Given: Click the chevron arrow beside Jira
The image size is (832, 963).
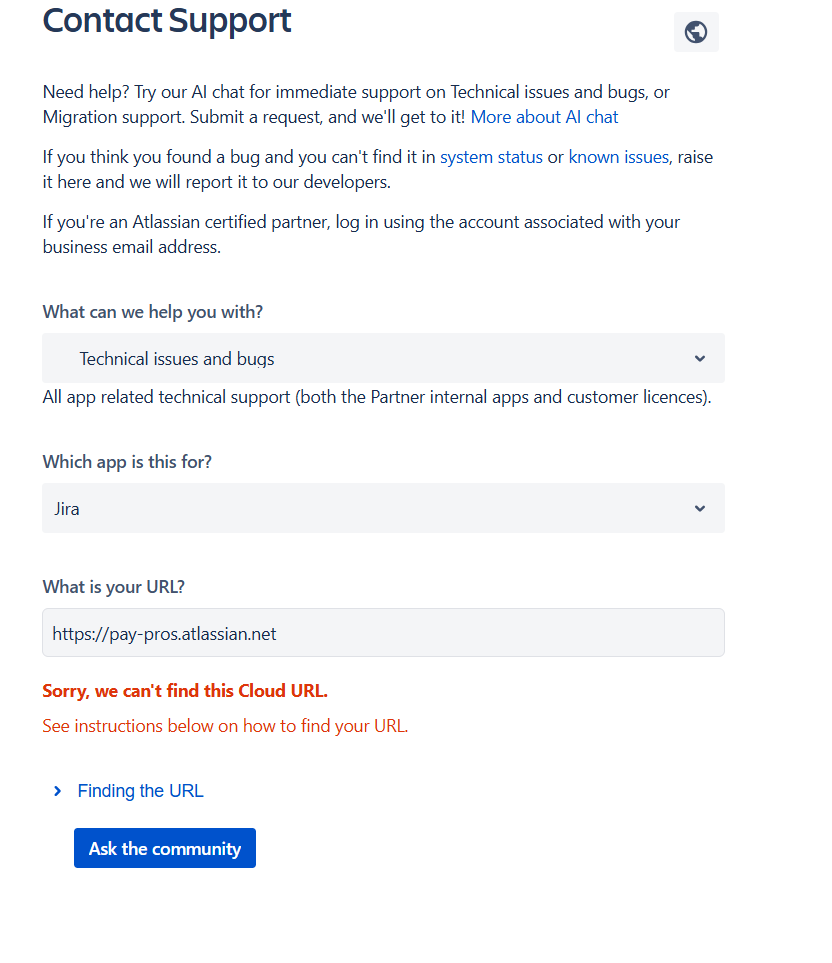Looking at the screenshot, I should click(x=699, y=508).
